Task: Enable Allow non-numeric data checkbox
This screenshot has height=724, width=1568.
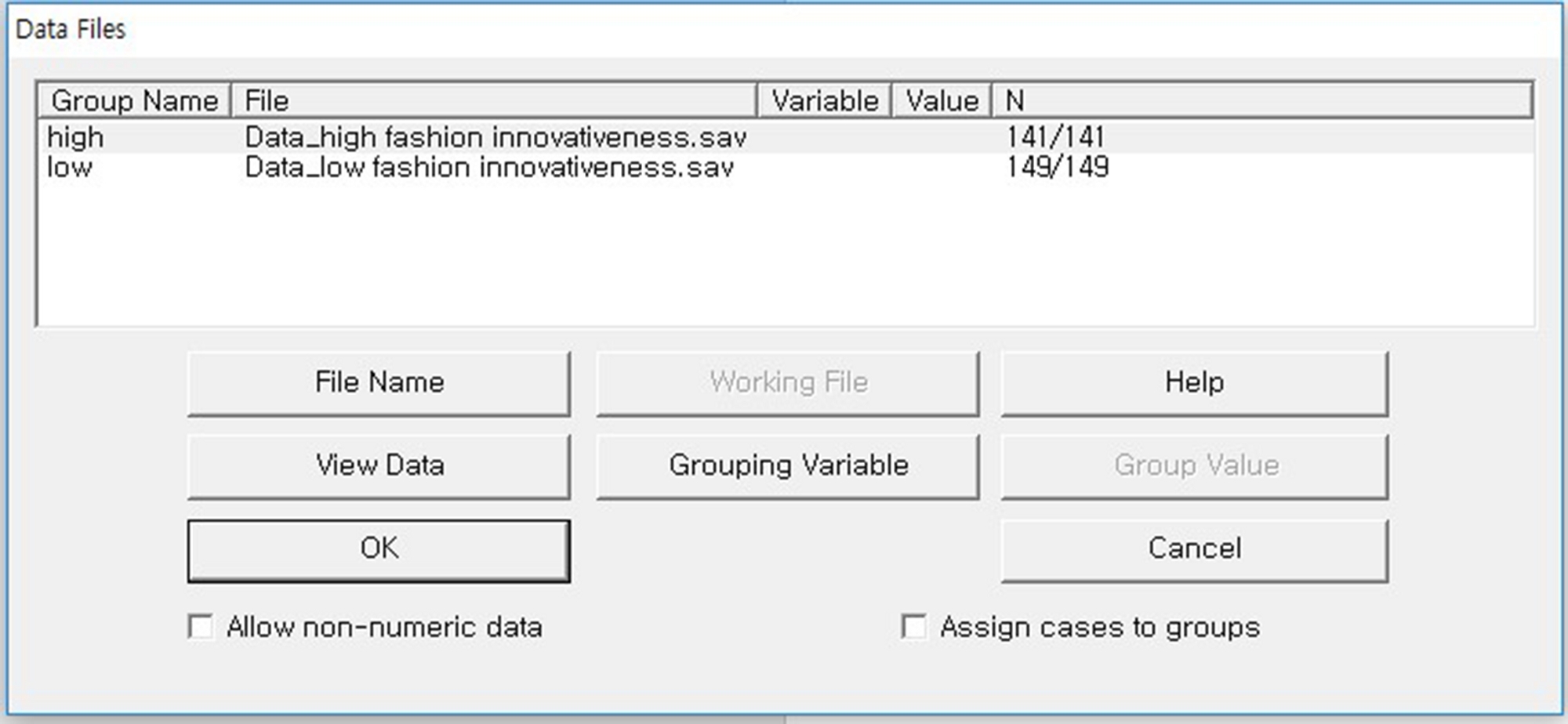Action: (201, 627)
